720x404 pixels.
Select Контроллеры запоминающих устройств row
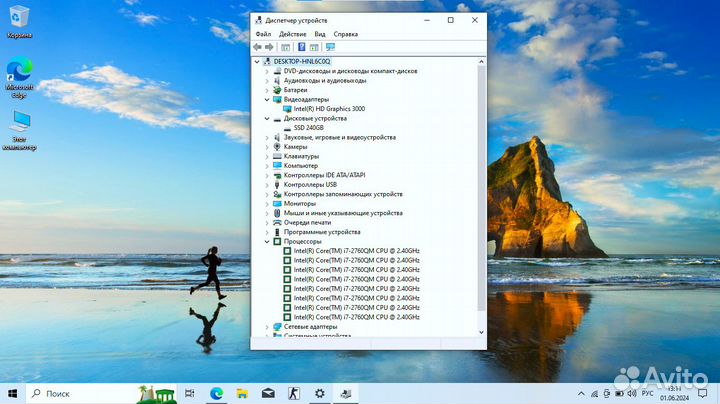tap(343, 194)
